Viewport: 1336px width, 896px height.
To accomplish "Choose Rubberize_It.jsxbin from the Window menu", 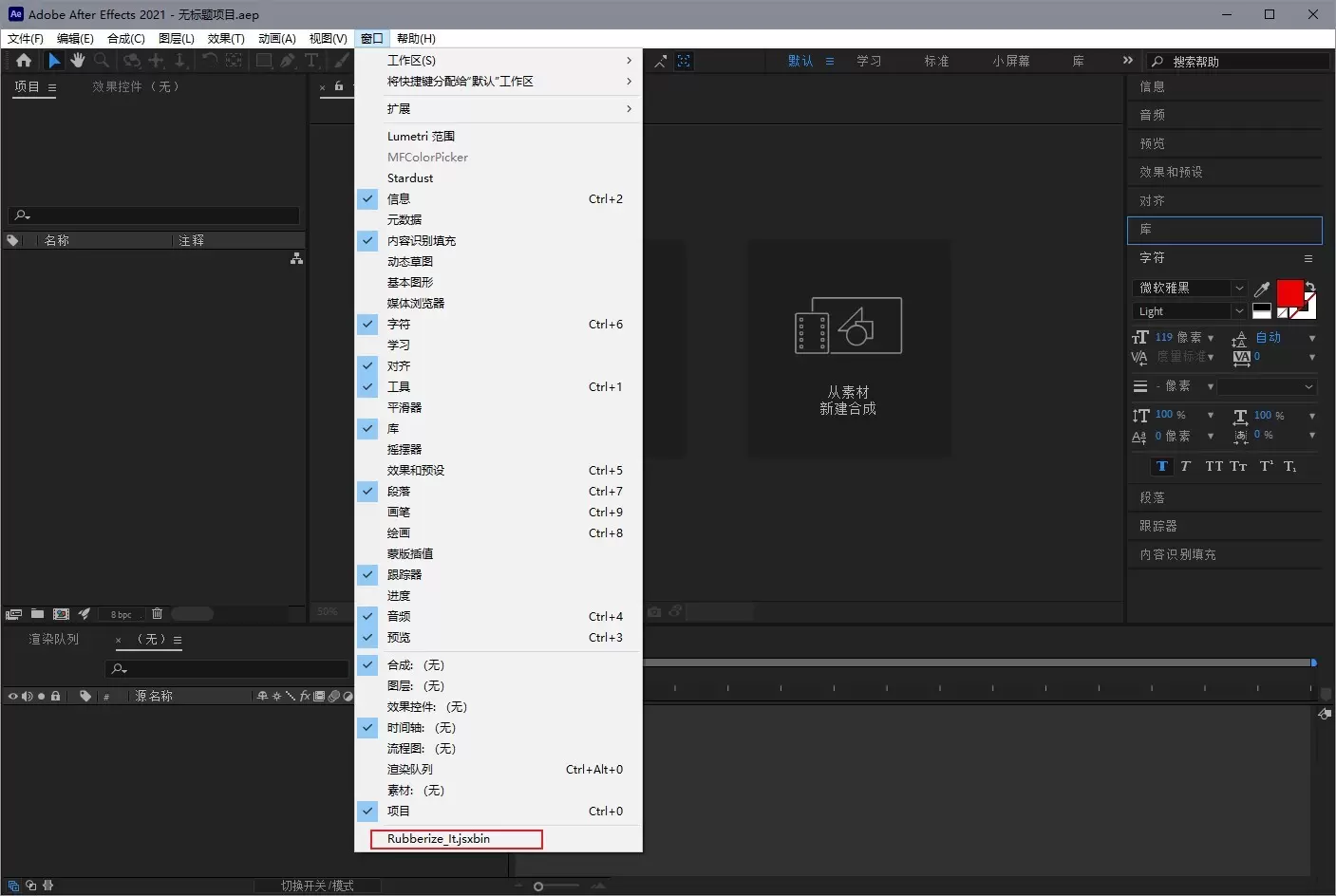I will pos(499,839).
